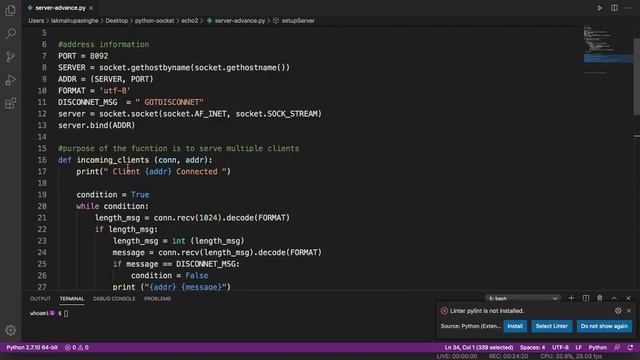The height and width of the screenshot is (360, 640).
Task: Kill the terminal with trash icon
Action: pos(600,298)
